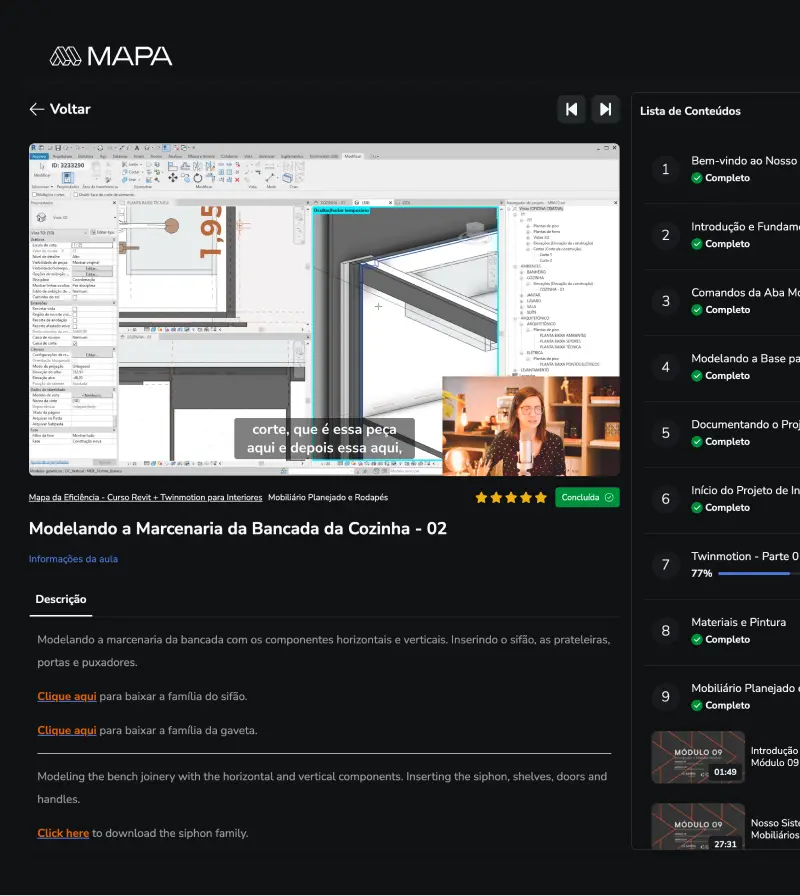800x896 pixels.
Task: Click the 77% progress label
Action: click(x=702, y=573)
